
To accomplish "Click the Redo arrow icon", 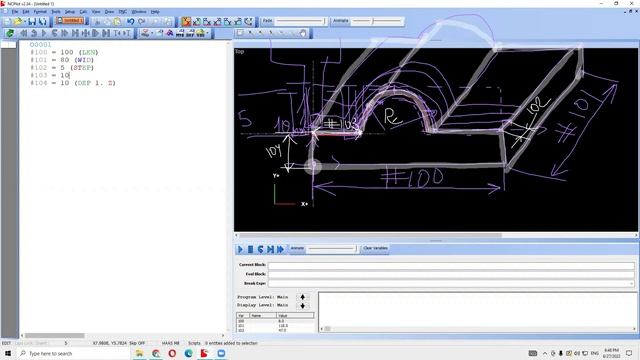I will pos(142,21).
